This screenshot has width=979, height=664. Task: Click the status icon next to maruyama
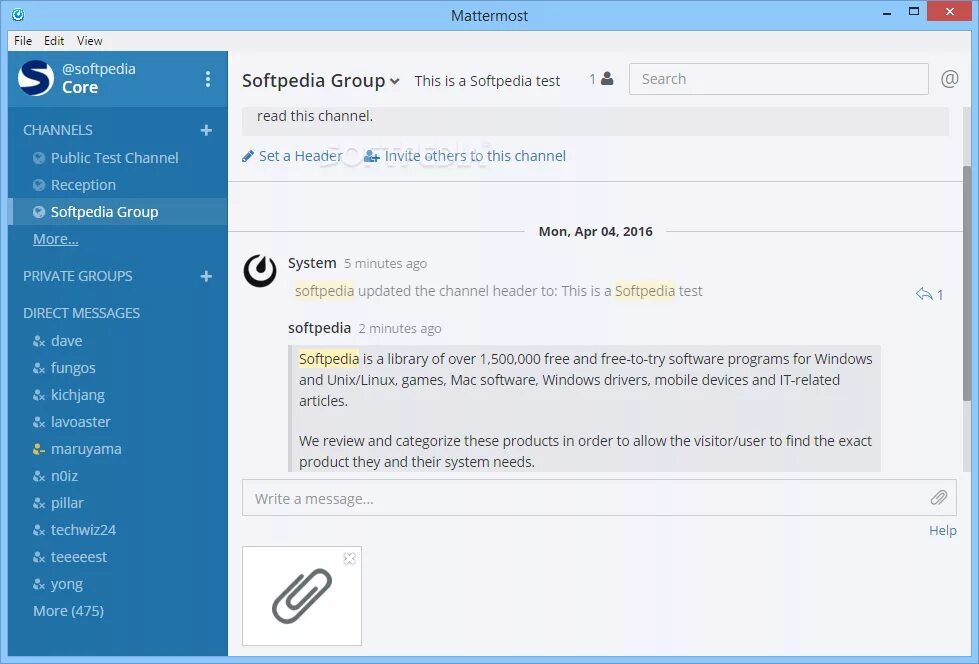tap(39, 449)
